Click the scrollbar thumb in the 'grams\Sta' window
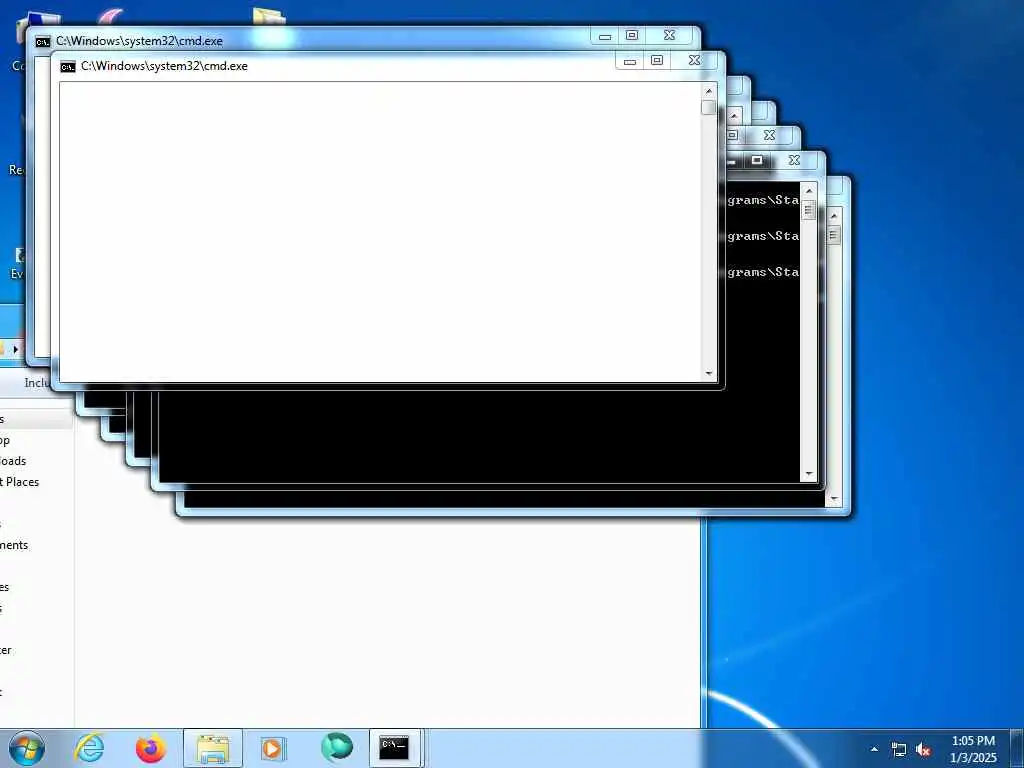The image size is (1024, 768). click(808, 210)
